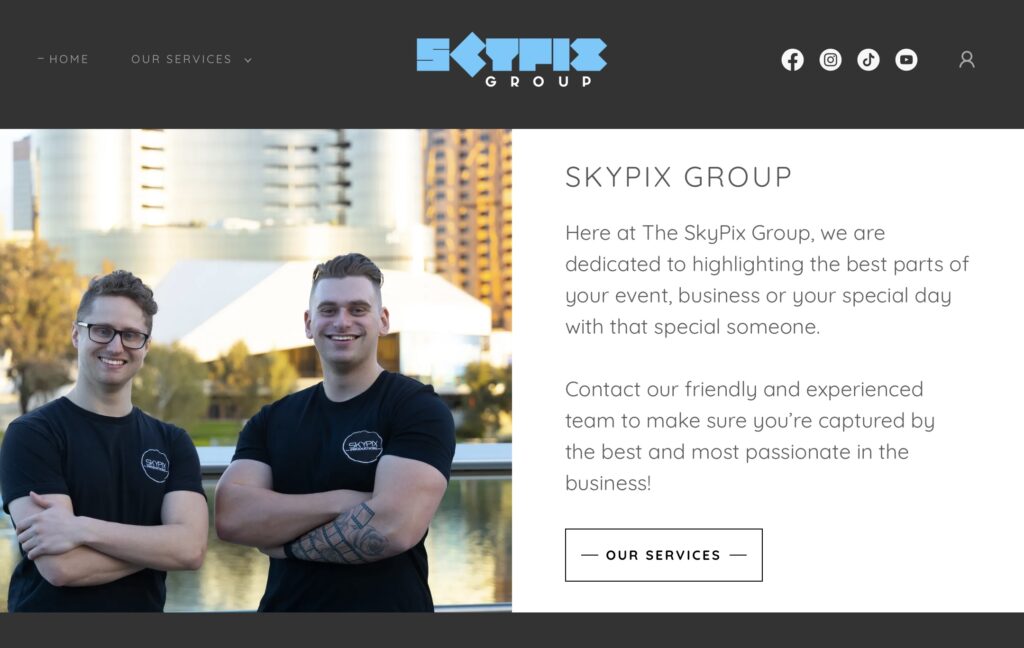Open the Instagram social icon
Screen dimensions: 1024x648
point(830,59)
